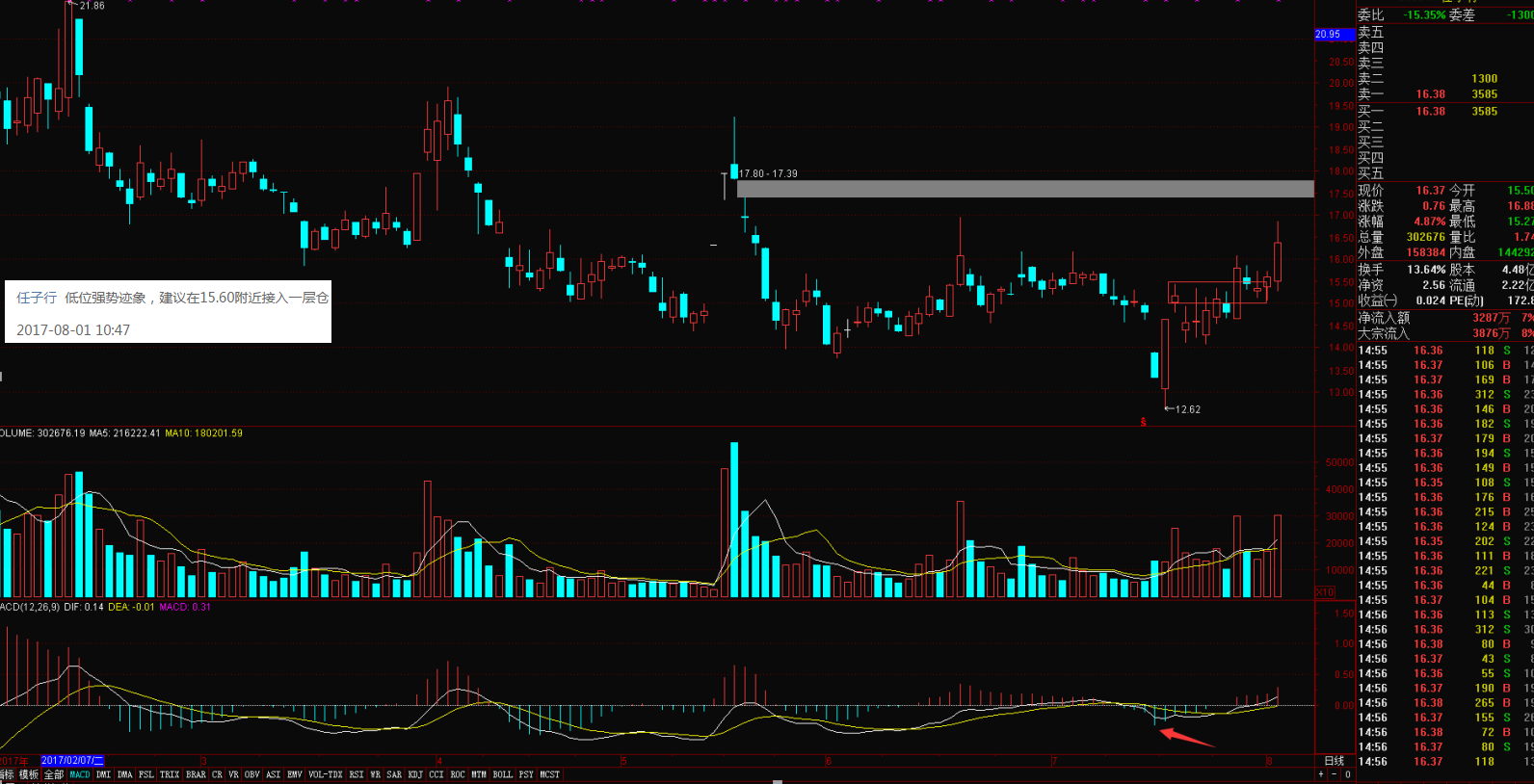Click the 0 reset button under 日线
Image resolution: width=1534 pixels, height=784 pixels.
(1347, 774)
